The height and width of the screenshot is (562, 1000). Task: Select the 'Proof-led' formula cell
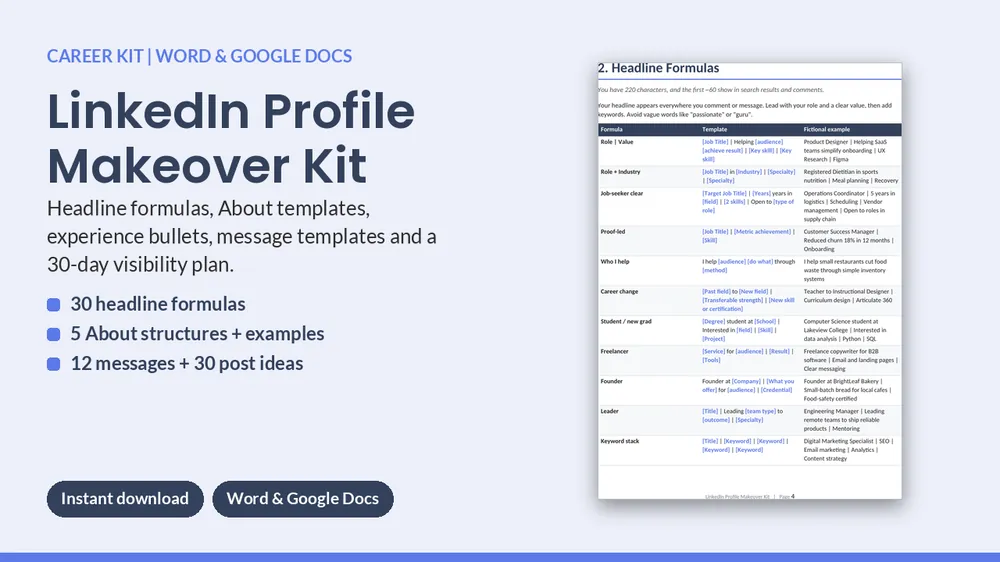[x=612, y=232]
